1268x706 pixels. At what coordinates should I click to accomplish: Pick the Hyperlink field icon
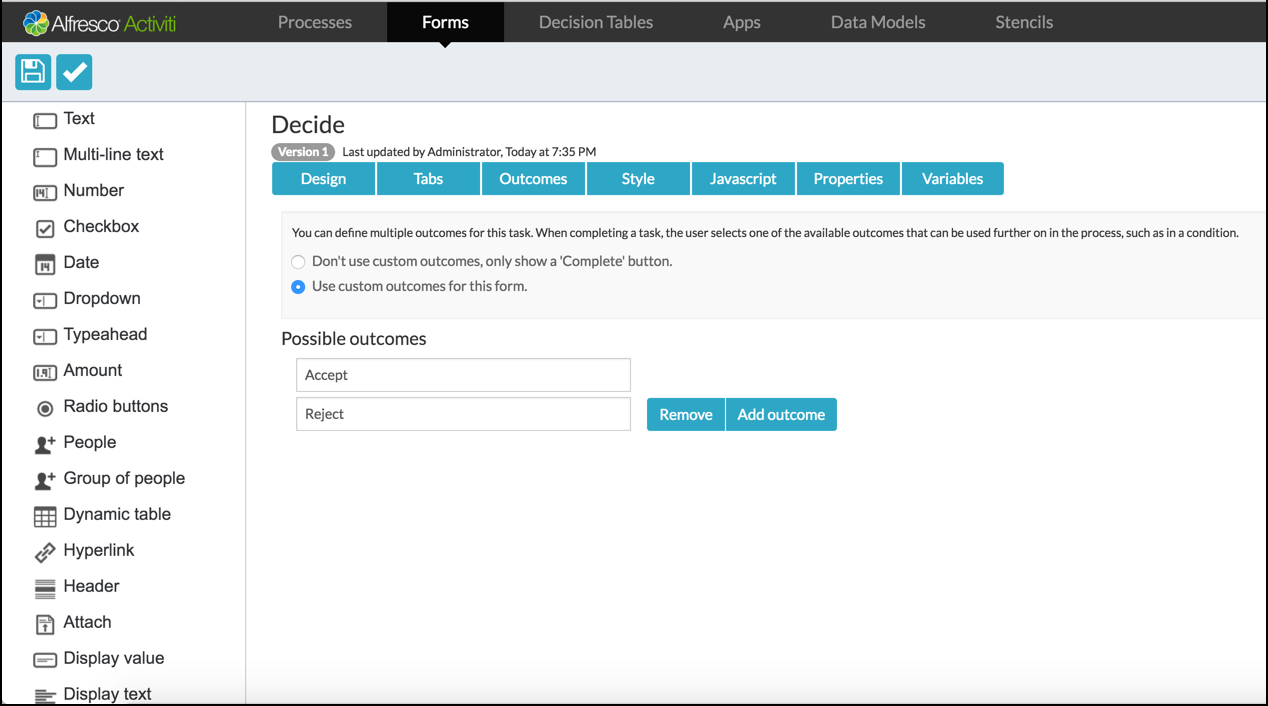(45, 552)
